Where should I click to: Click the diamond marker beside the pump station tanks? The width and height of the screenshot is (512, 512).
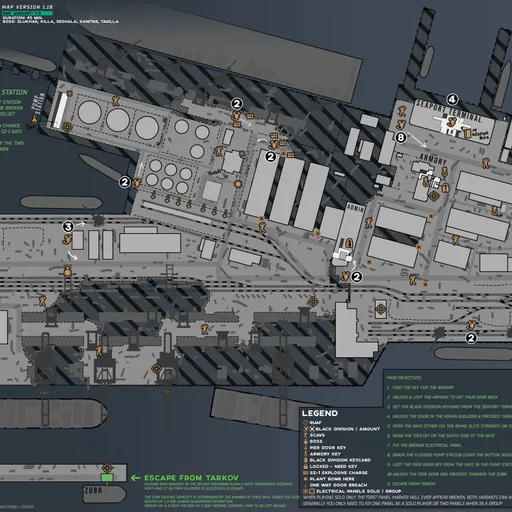pos(67,127)
